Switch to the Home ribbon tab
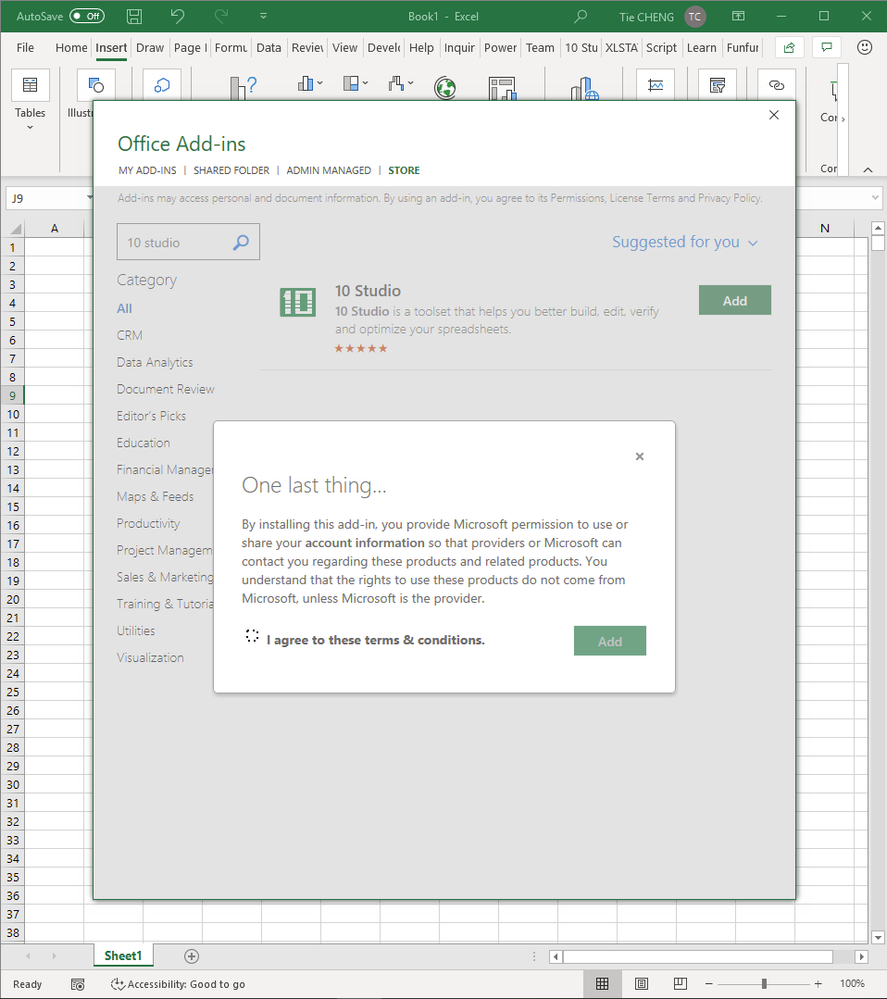 71,48
